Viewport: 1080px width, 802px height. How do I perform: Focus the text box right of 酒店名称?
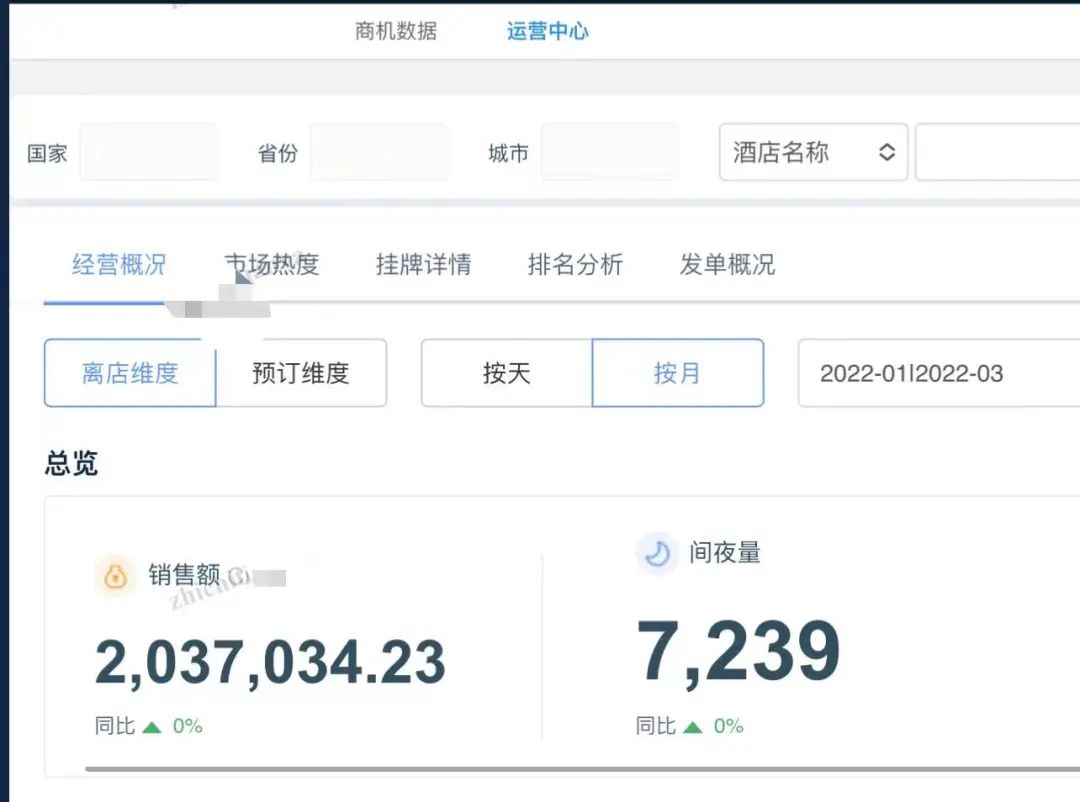pos(997,153)
